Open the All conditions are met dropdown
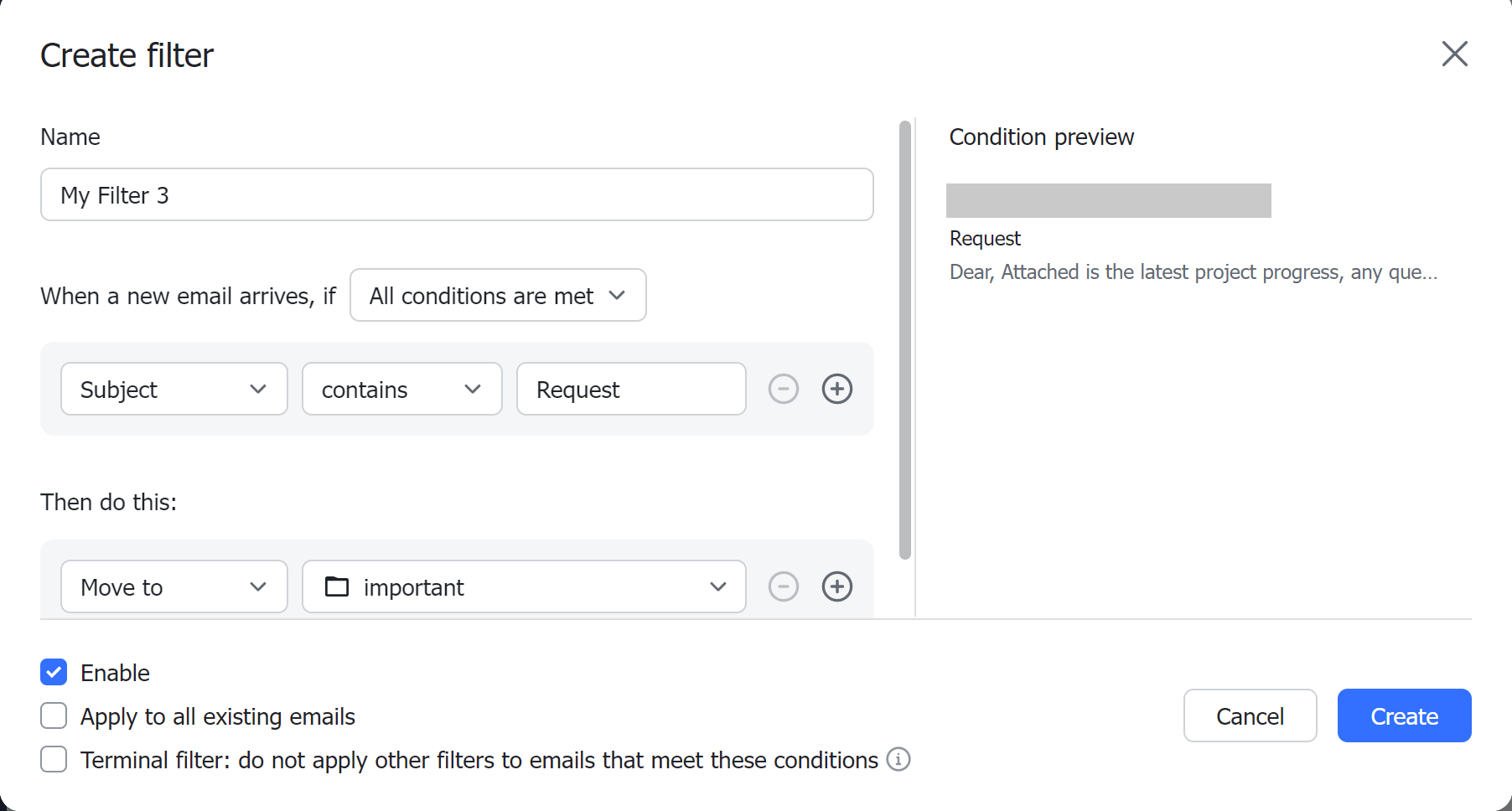Screen dimensions: 1512x811 [498, 295]
